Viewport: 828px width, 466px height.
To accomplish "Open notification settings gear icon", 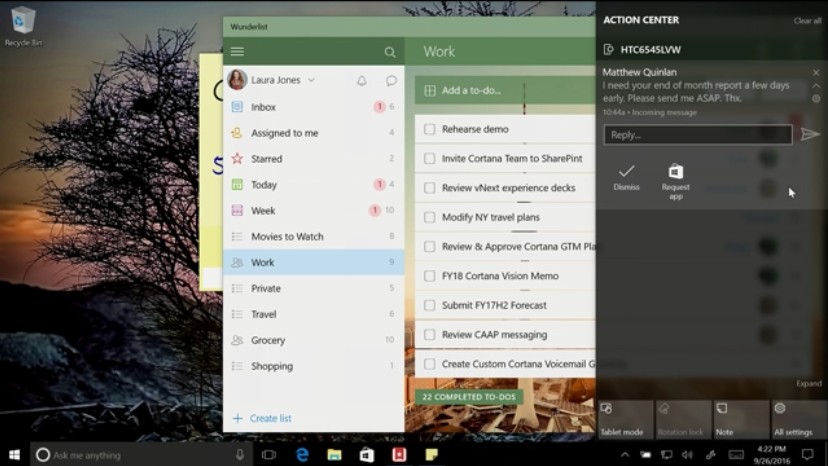I will (x=816, y=98).
